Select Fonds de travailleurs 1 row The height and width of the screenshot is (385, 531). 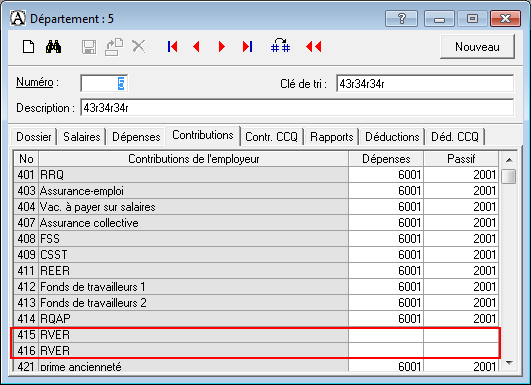click(256, 287)
